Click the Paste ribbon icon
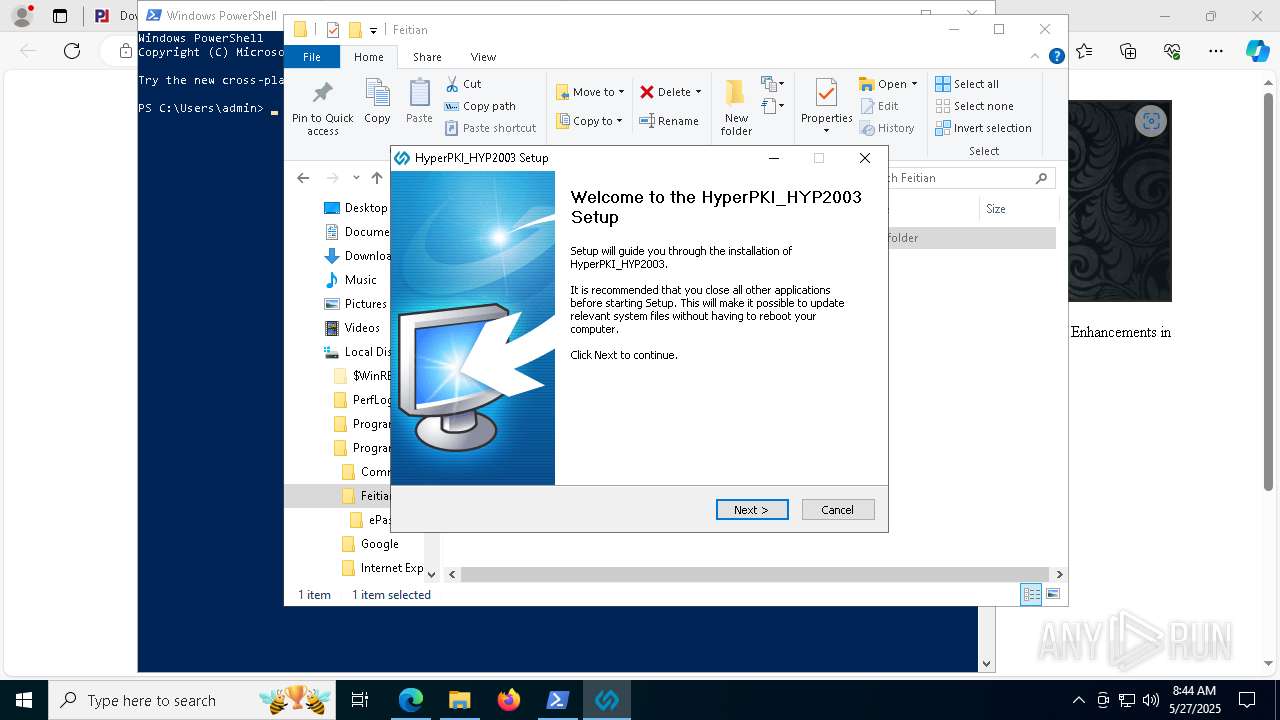 click(x=419, y=102)
